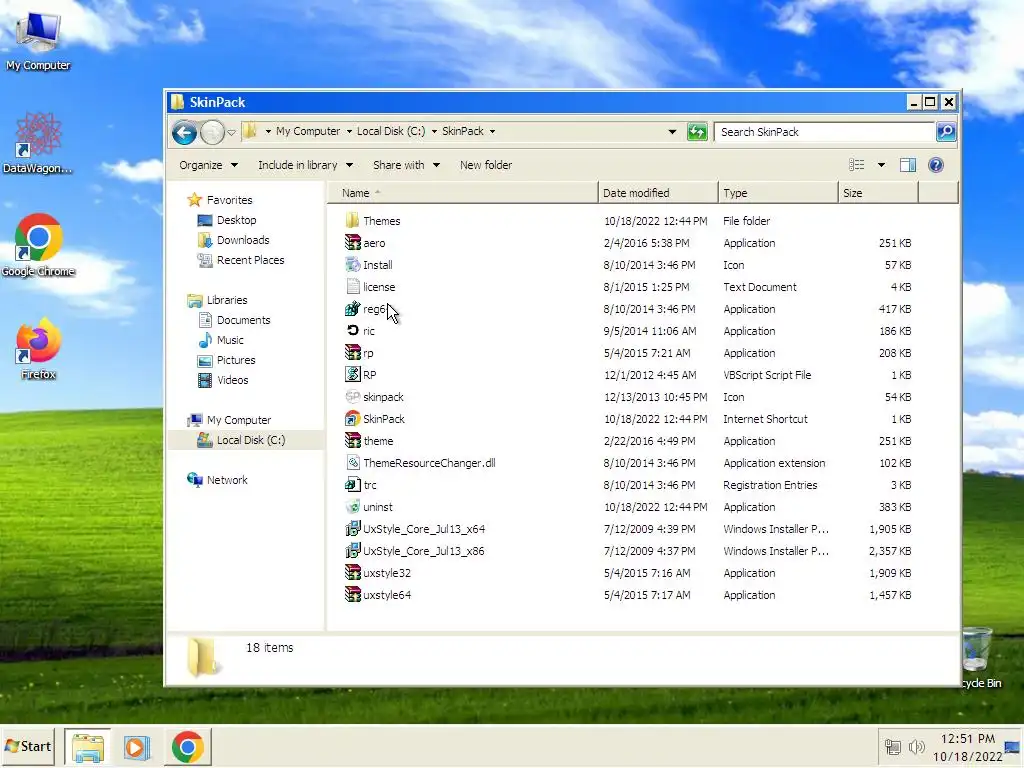The image size is (1024, 768).
Task: Expand the My Computer breadcrumb arrow
Action: pos(349,131)
